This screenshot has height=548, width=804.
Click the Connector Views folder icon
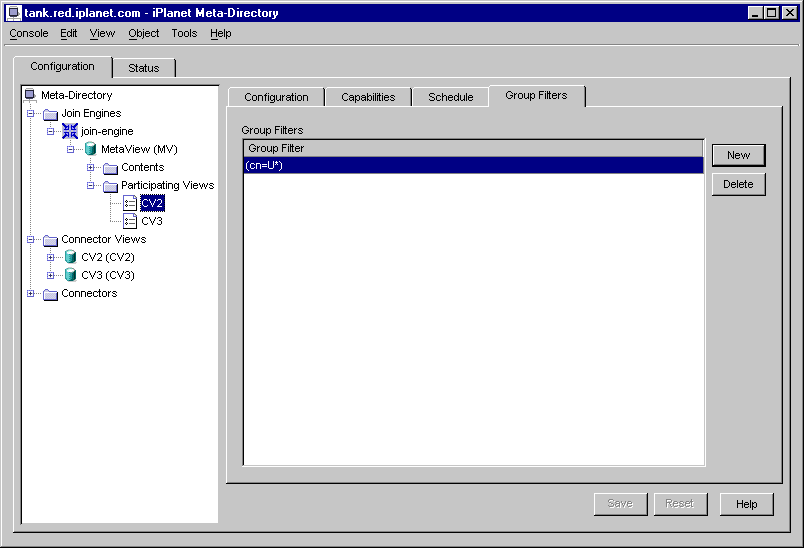50,239
